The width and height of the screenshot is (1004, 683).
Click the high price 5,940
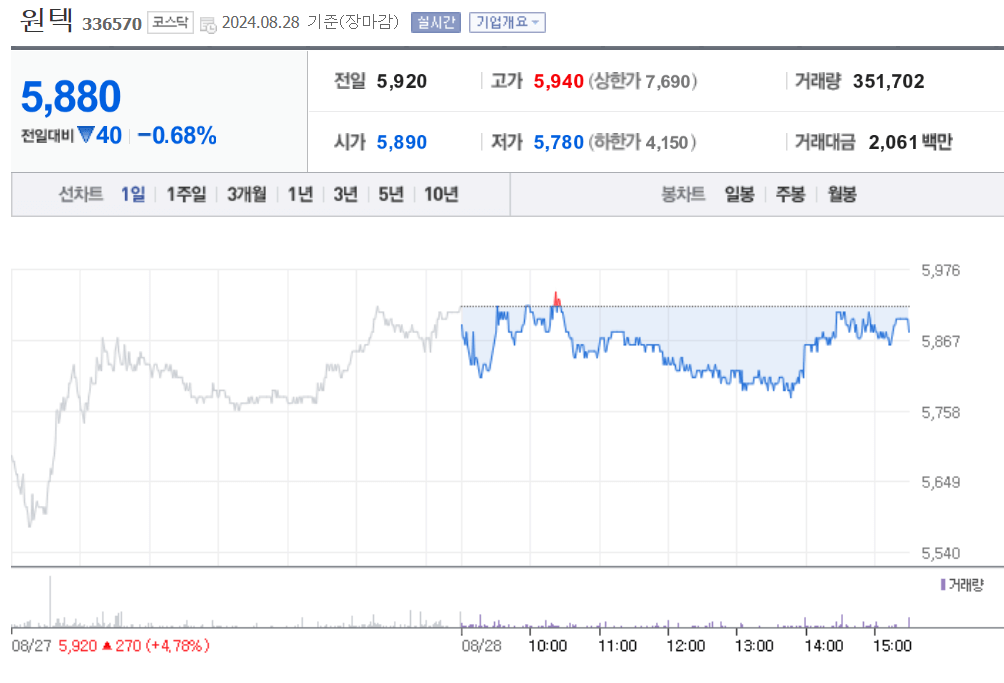pos(558,81)
